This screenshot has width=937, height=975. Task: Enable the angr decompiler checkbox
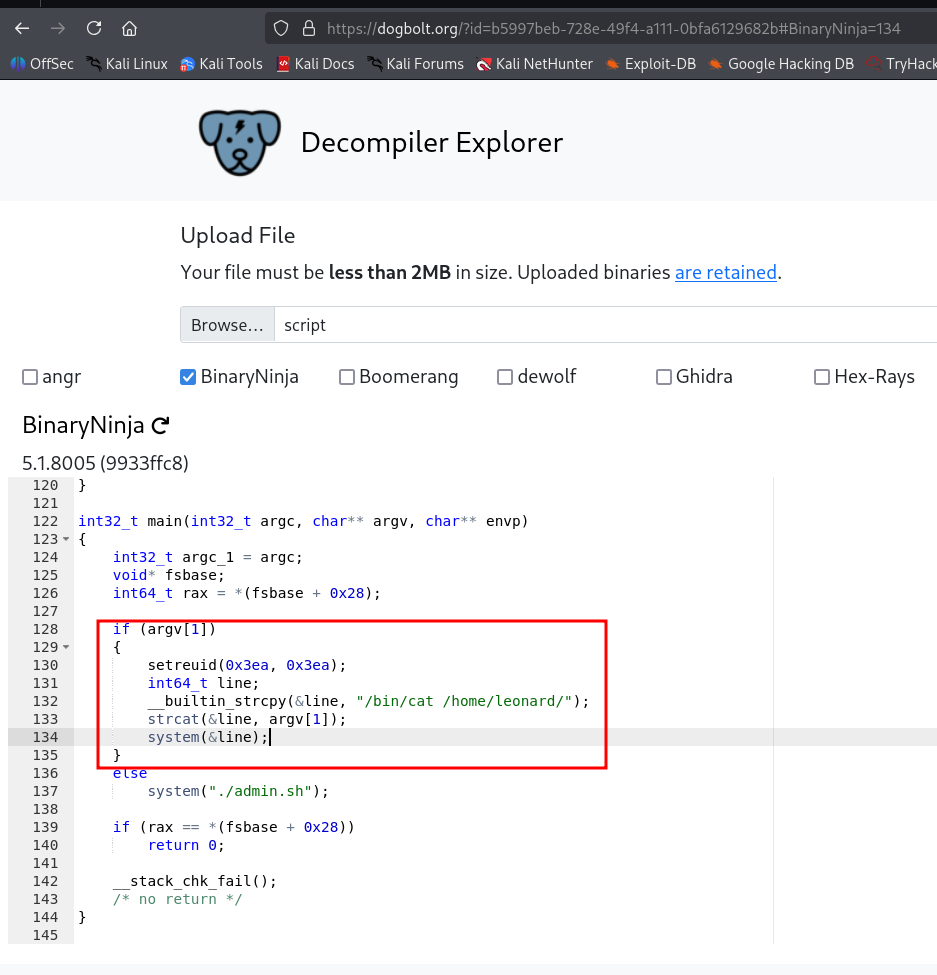pos(29,377)
